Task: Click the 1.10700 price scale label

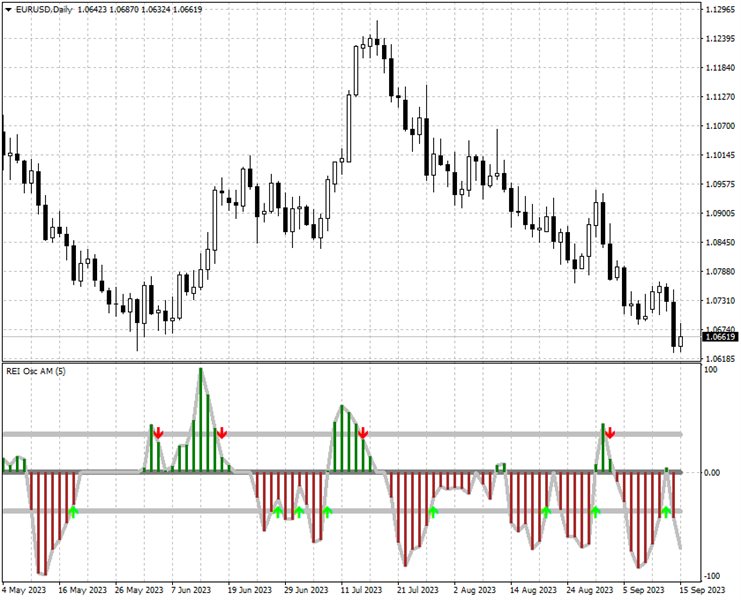Action: tap(720, 126)
